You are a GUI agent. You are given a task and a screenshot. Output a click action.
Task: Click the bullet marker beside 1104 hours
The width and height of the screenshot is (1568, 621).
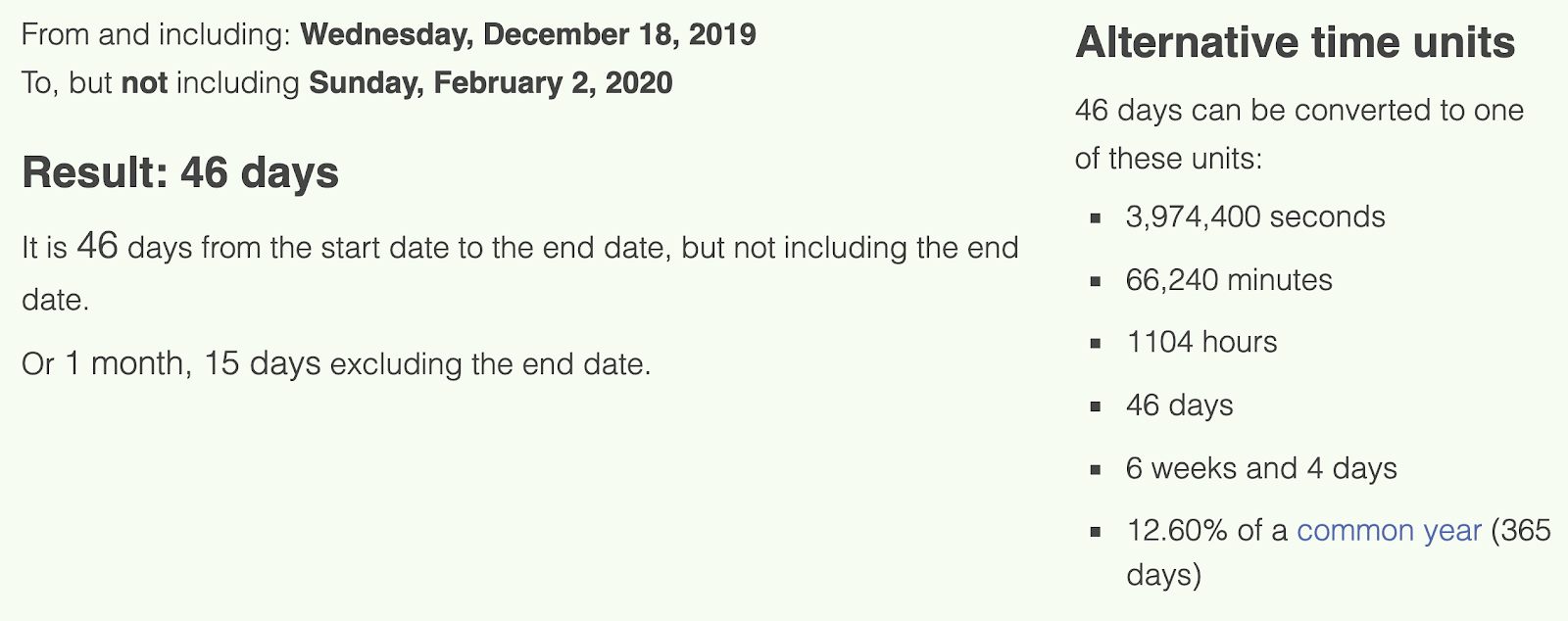(1096, 344)
